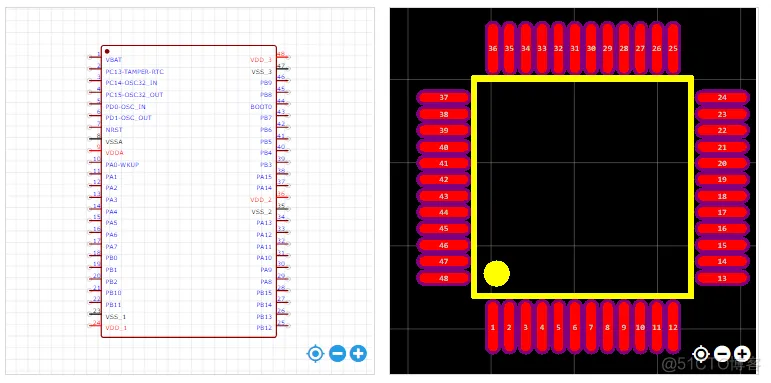Viewport: 771px width, 383px height.
Task: Select the PC15-OSC32_OUT pin label
Action: [x=134, y=94]
